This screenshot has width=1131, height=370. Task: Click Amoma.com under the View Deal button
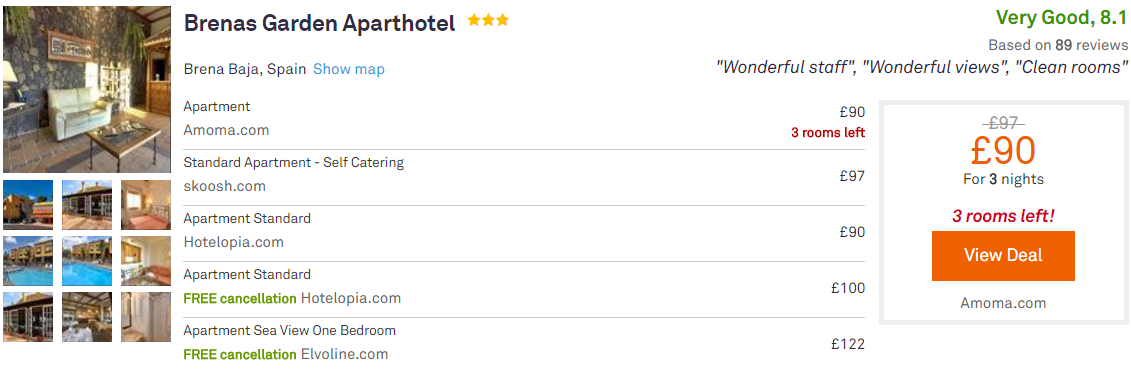[1003, 303]
